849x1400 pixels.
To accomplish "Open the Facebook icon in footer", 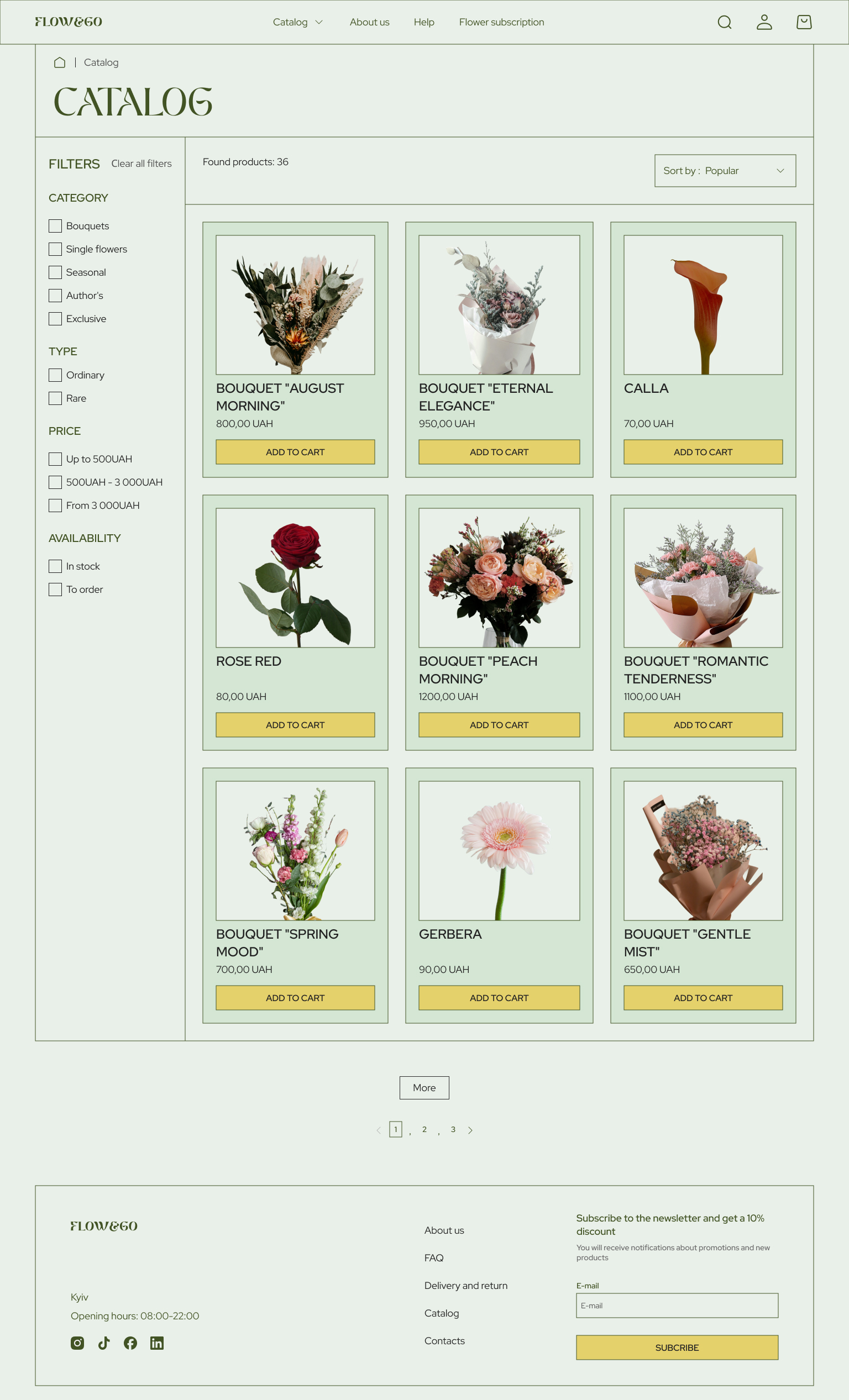I will [130, 1343].
